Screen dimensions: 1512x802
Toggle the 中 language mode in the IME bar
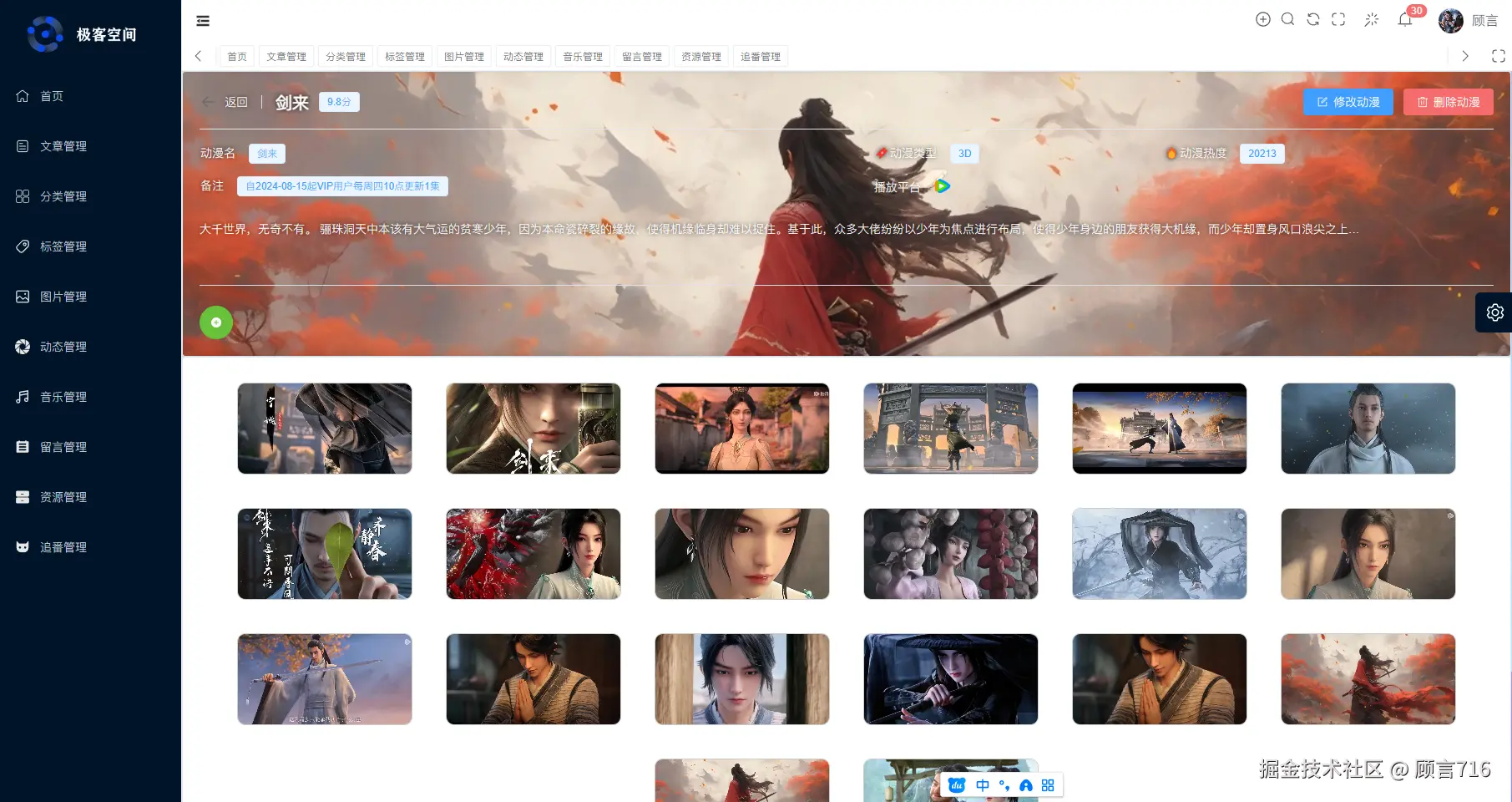983,785
